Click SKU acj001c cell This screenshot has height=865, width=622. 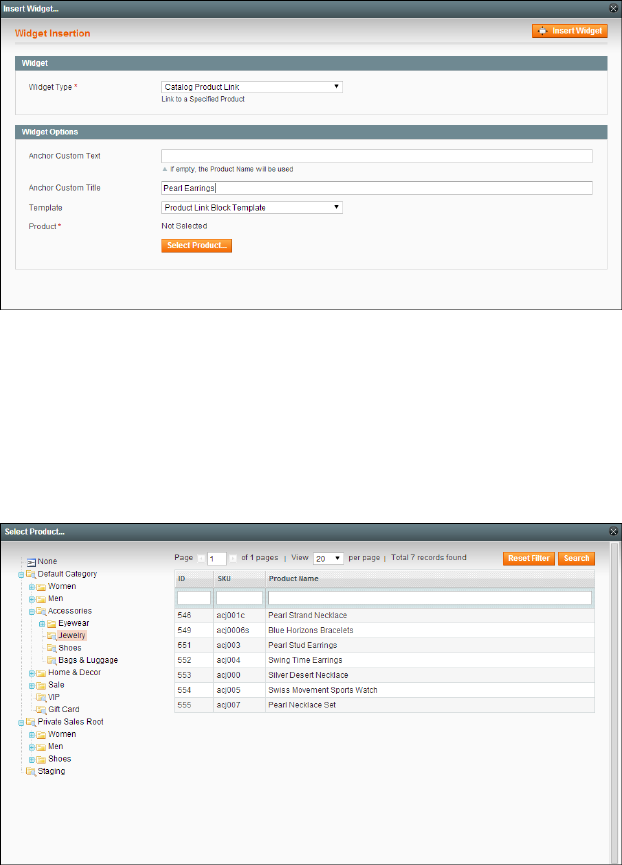[239, 615]
